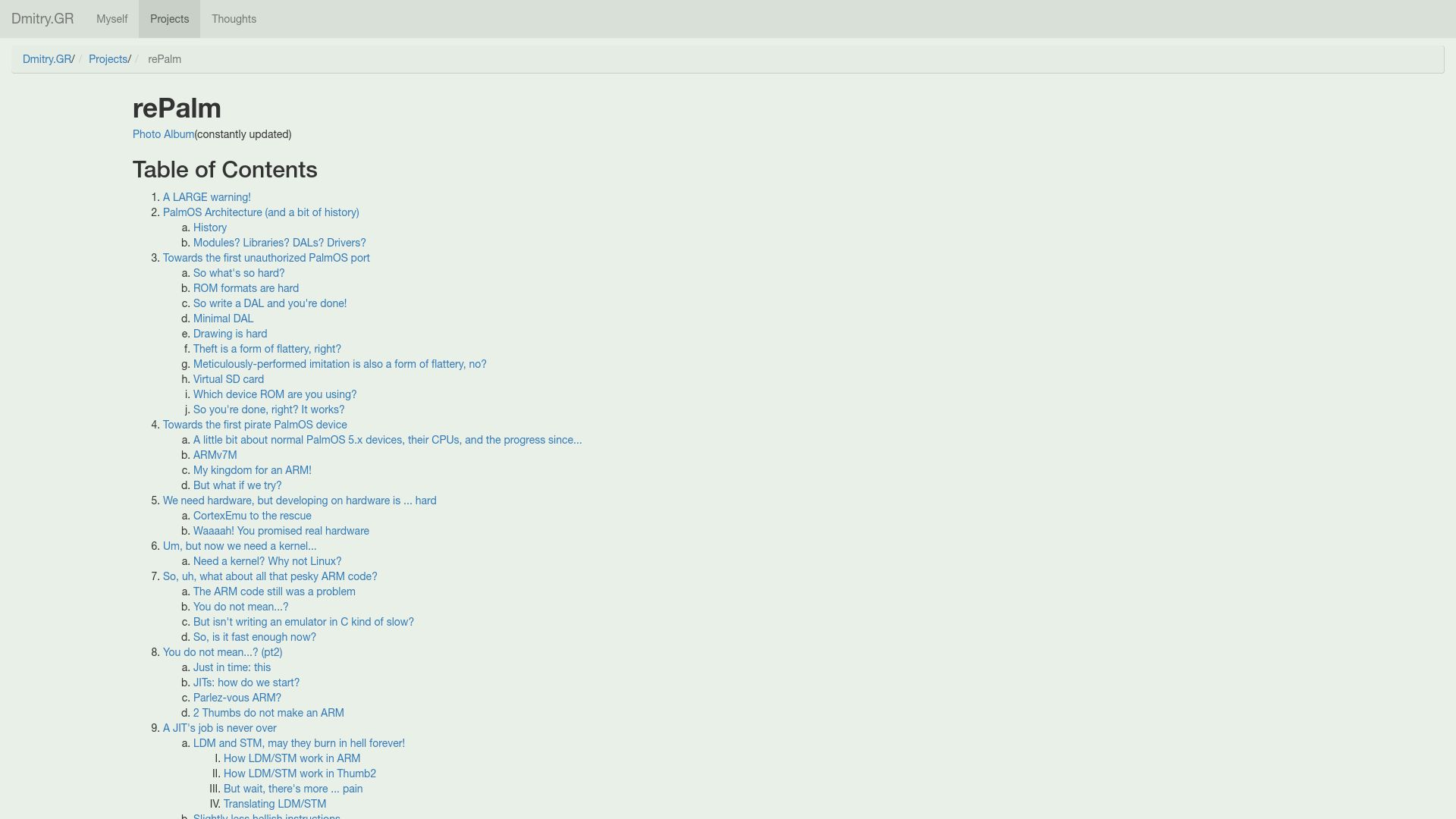1456x819 pixels.
Task: Open 'We need hardware, but developing on hardware' link
Action: (x=300, y=500)
